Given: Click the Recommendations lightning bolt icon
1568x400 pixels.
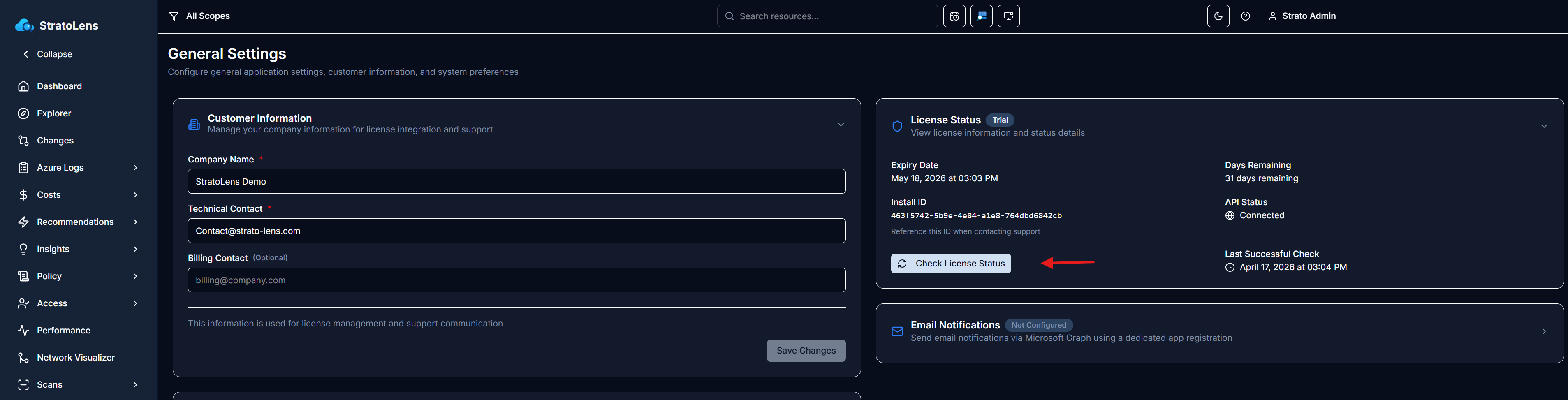Looking at the screenshot, I should click(x=23, y=222).
